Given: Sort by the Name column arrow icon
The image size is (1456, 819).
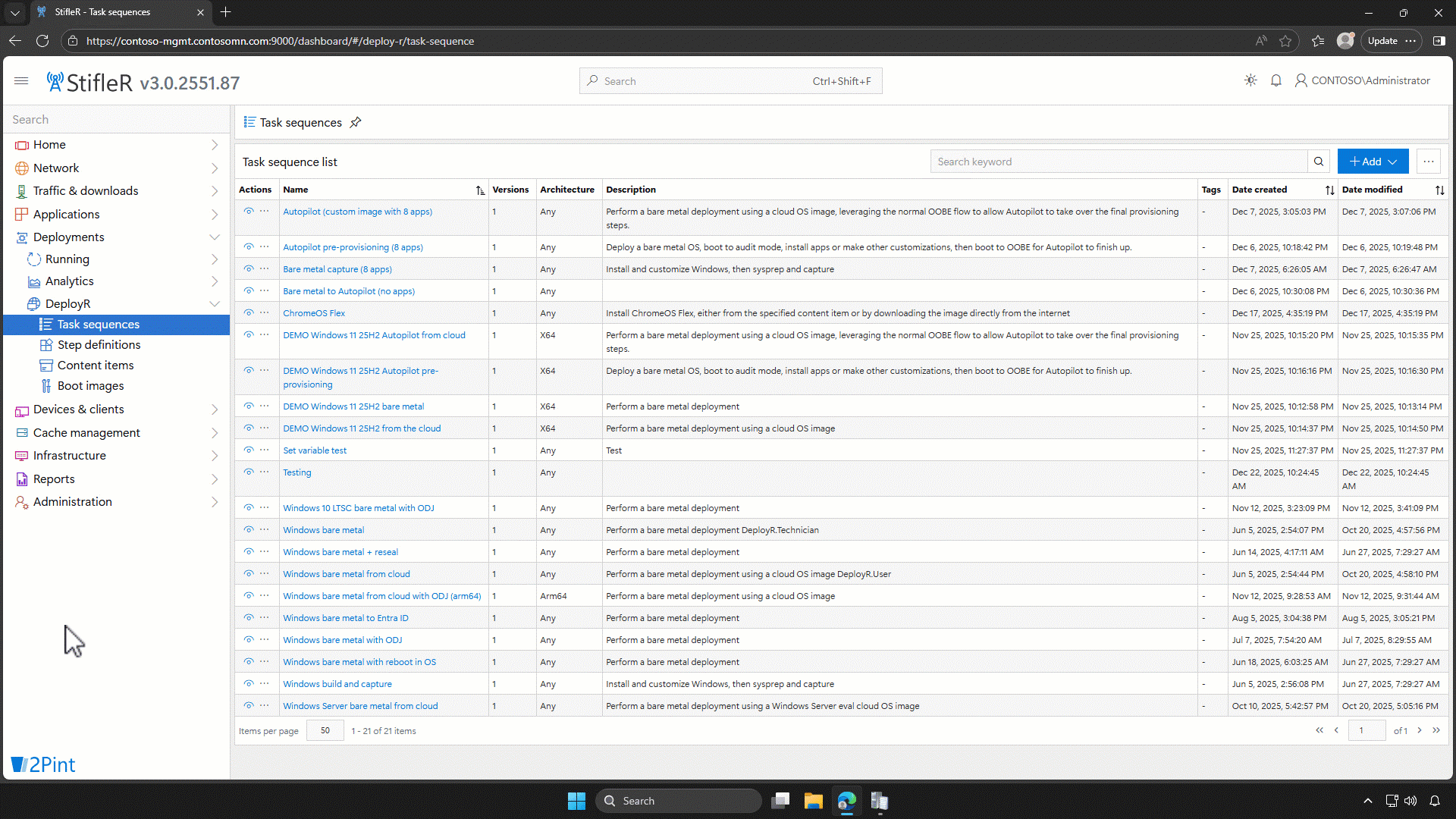Looking at the screenshot, I should tap(480, 190).
